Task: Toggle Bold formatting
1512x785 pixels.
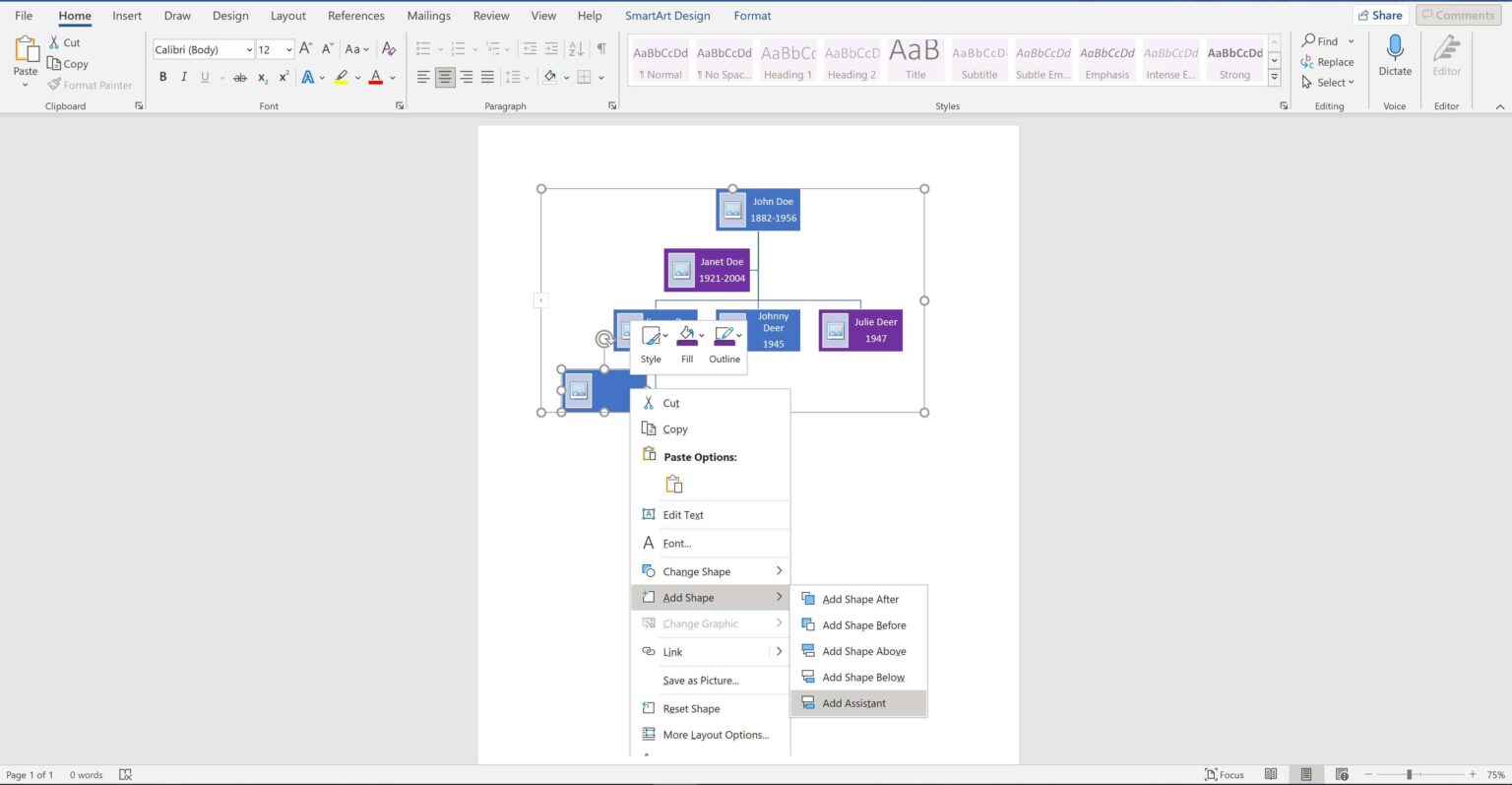Action: point(163,77)
